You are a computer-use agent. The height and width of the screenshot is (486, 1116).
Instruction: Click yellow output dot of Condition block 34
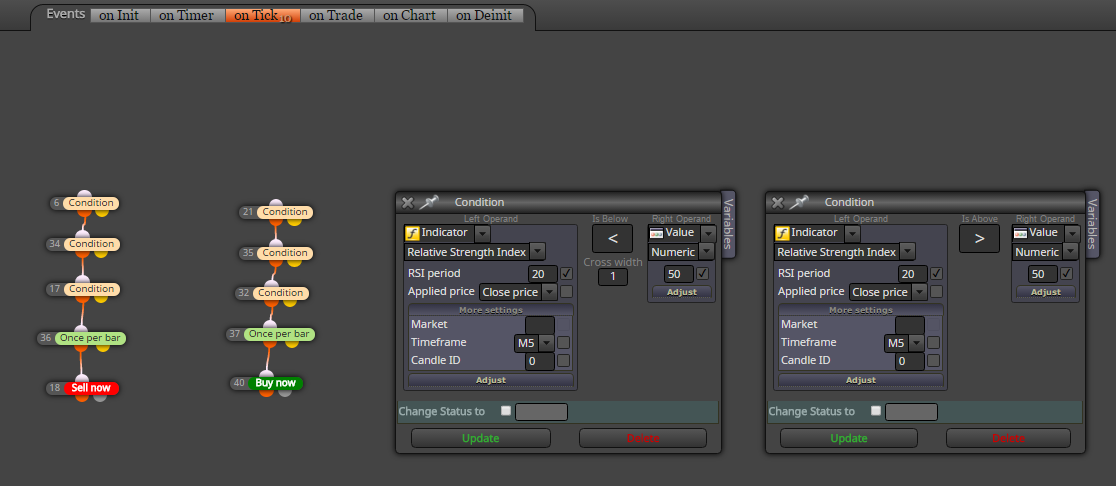point(101,252)
